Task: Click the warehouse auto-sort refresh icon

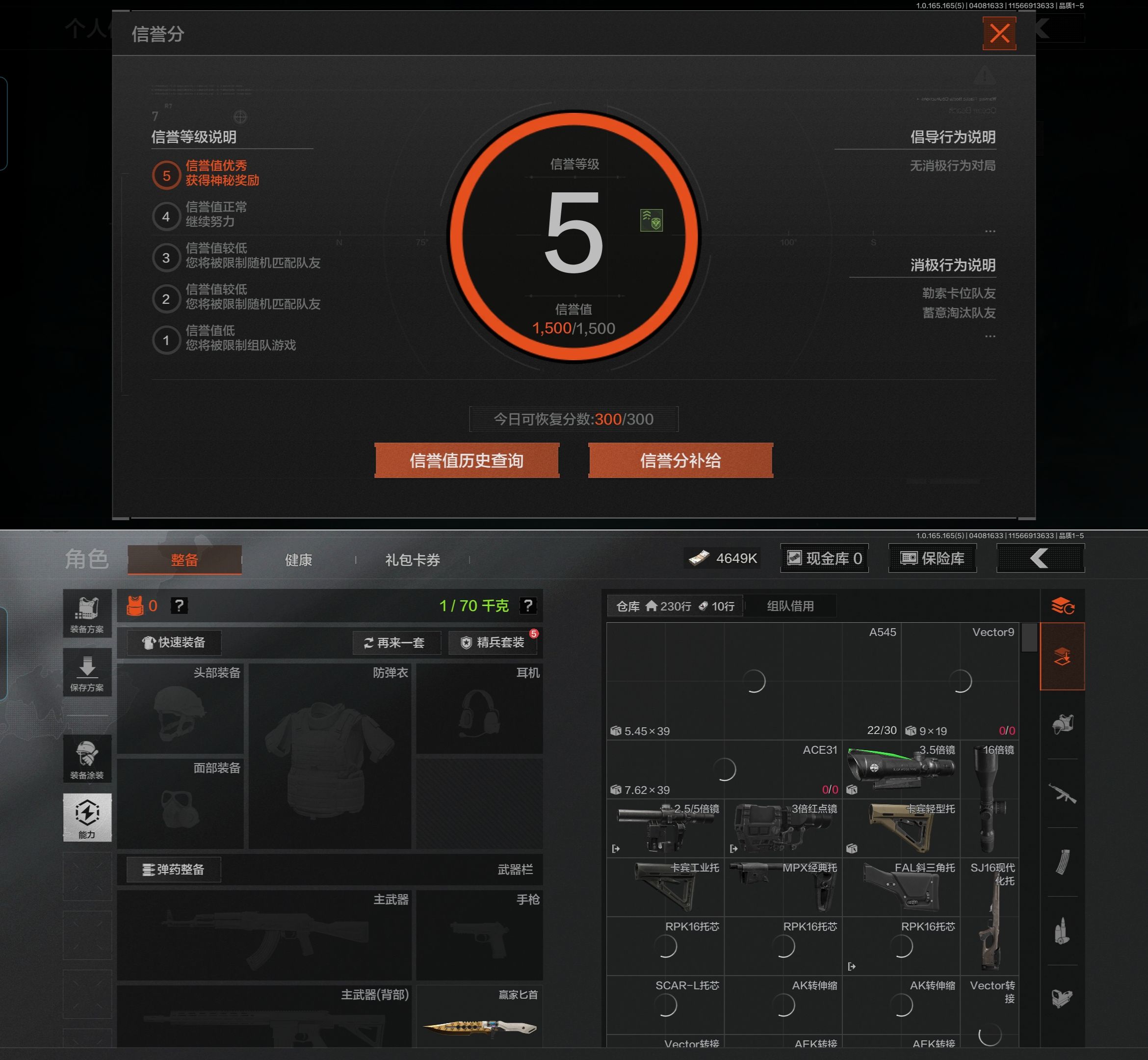Action: [1062, 605]
